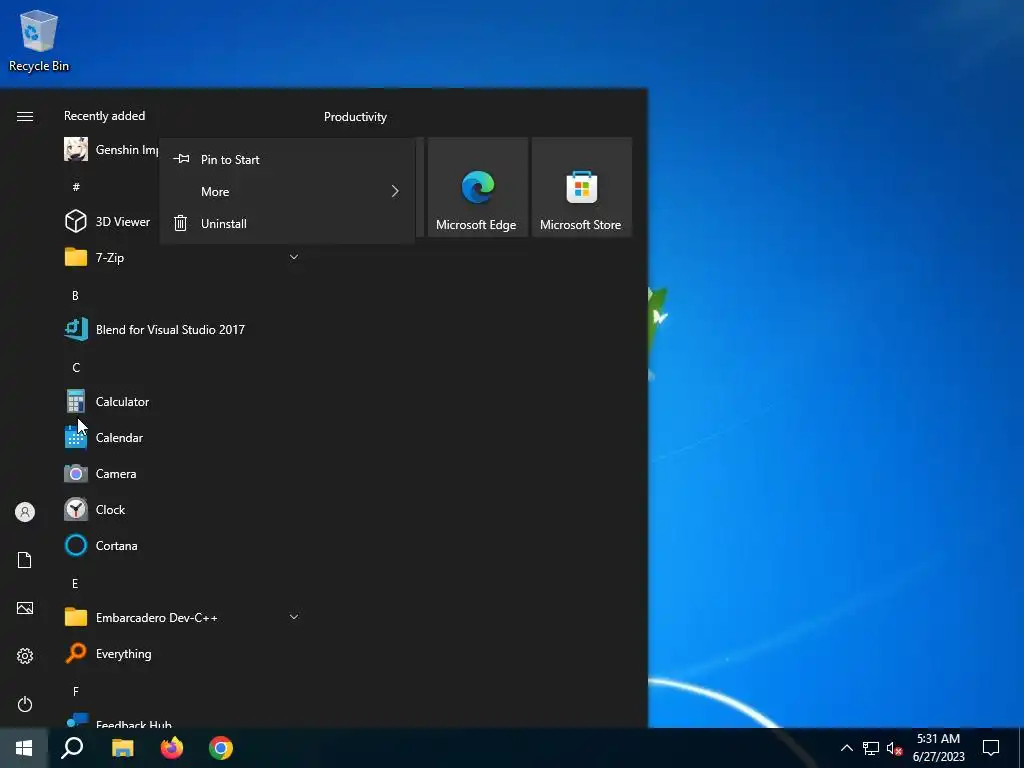This screenshot has width=1024, height=768.
Task: Click the Recently added heading
Action: (x=104, y=116)
